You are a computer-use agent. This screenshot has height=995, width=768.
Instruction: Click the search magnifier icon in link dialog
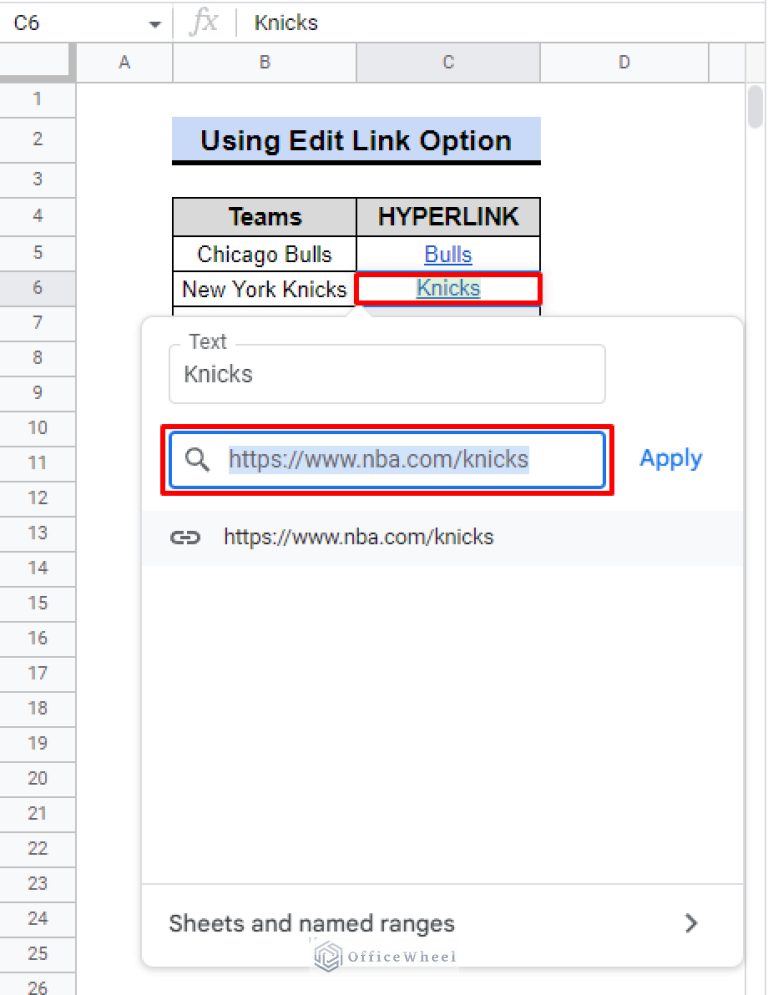[197, 459]
